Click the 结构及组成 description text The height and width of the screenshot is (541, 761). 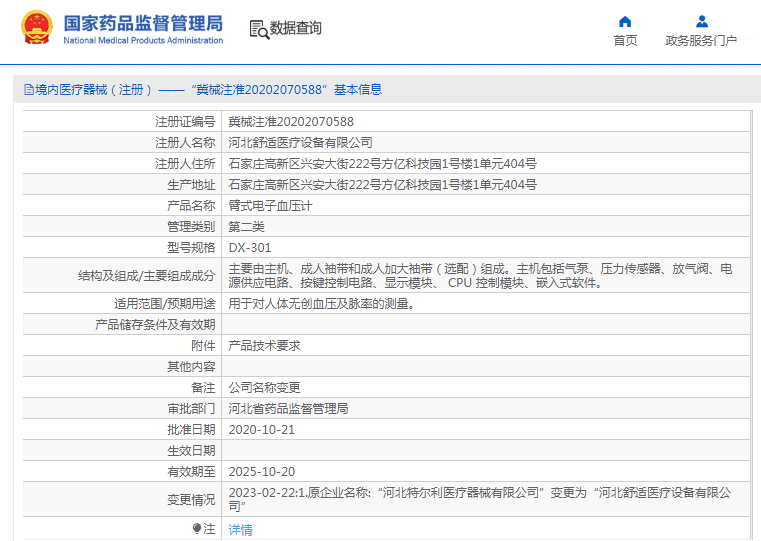480,276
